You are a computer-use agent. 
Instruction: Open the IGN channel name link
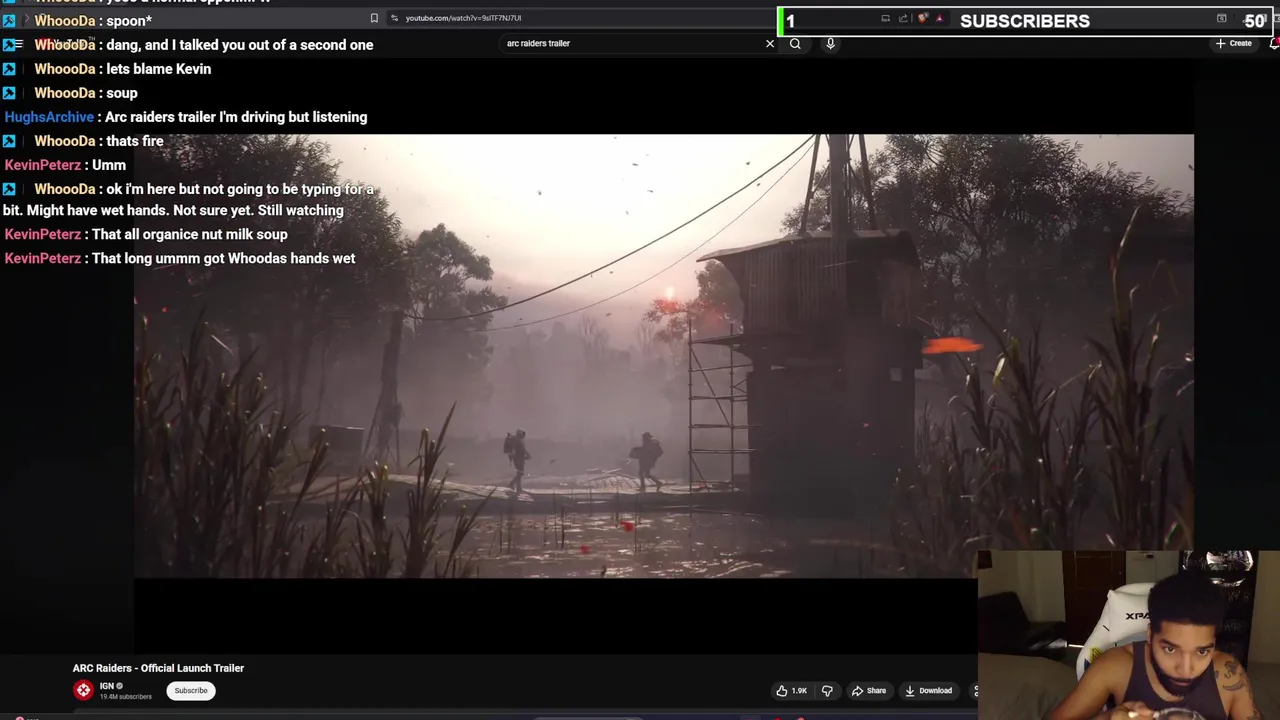[107, 686]
